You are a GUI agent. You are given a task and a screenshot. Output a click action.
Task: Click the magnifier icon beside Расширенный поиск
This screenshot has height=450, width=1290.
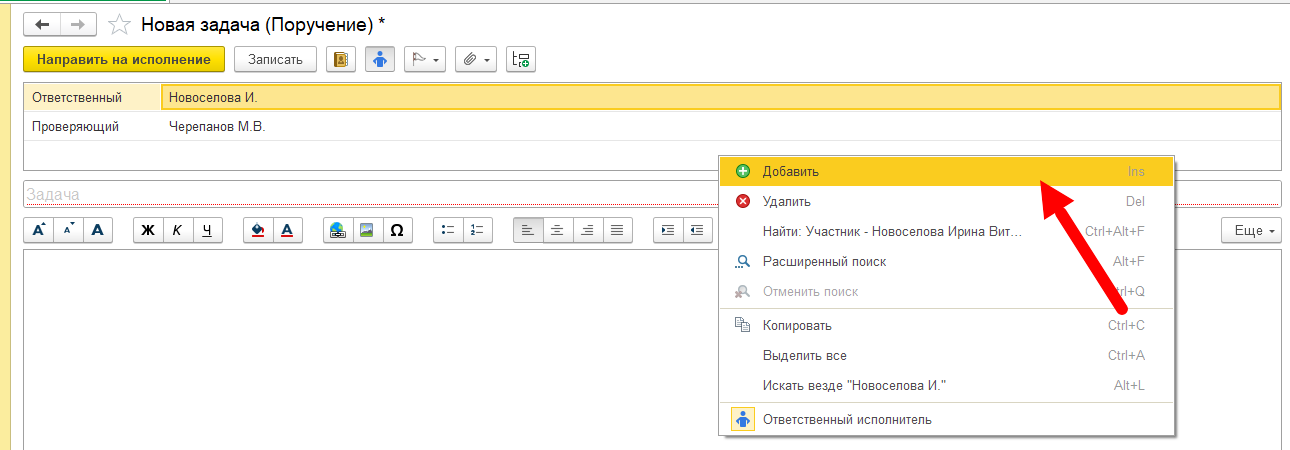[743, 262]
